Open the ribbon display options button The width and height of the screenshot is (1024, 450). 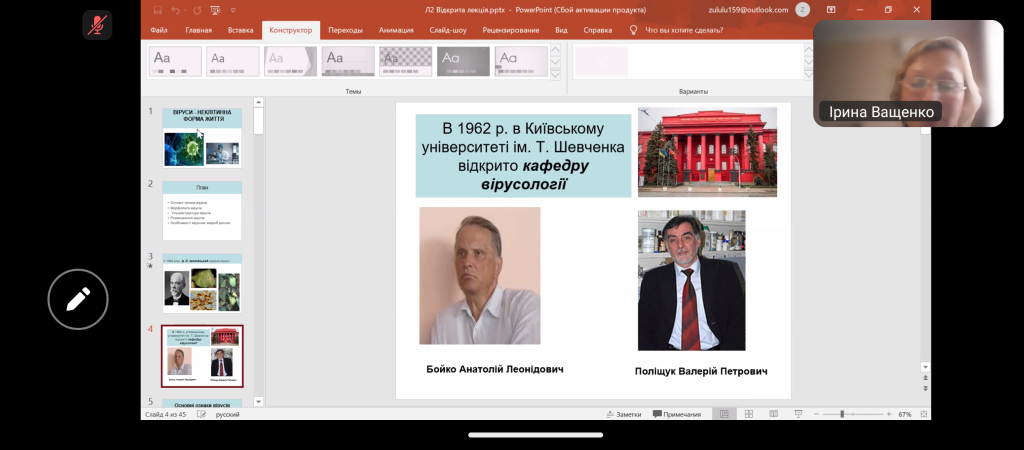[833, 10]
